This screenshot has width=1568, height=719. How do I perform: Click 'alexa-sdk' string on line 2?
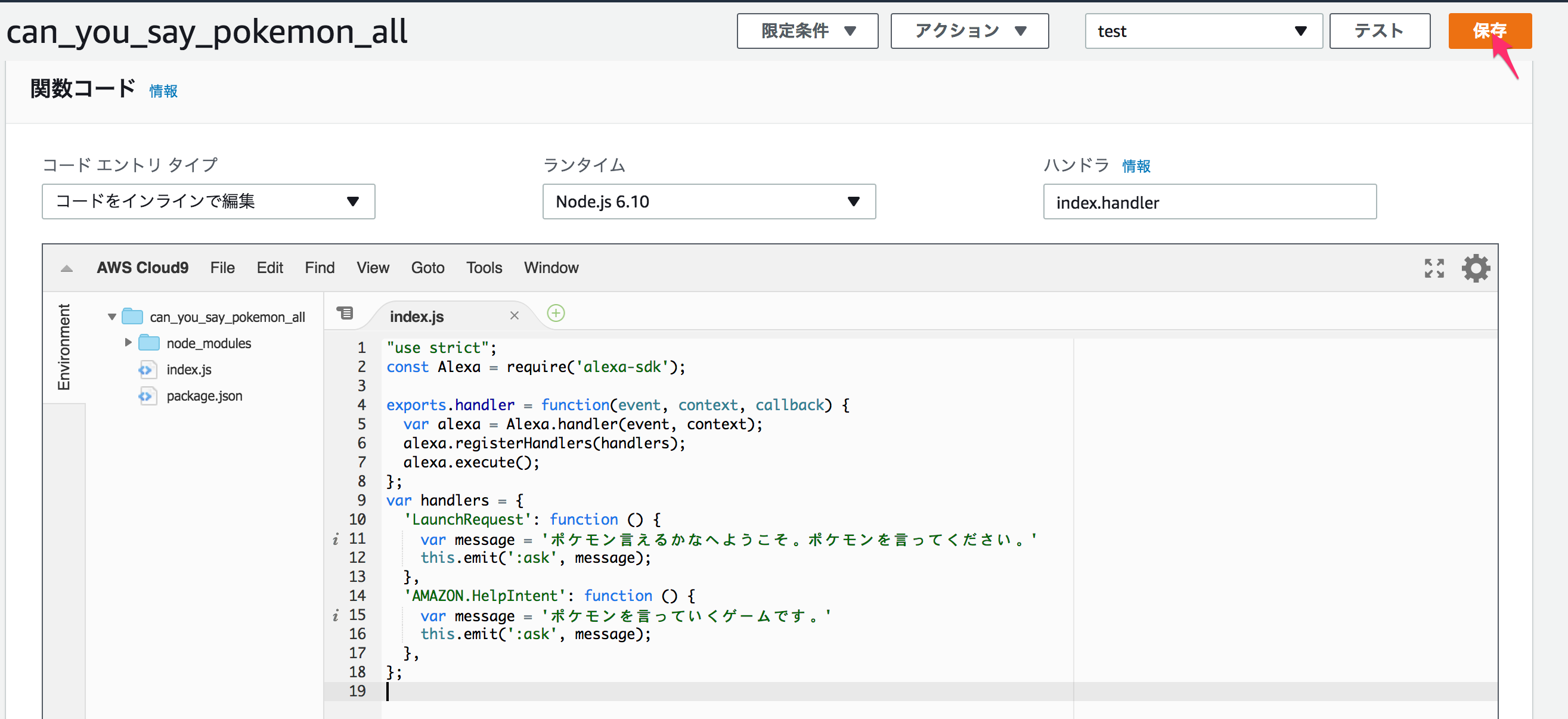tap(622, 367)
